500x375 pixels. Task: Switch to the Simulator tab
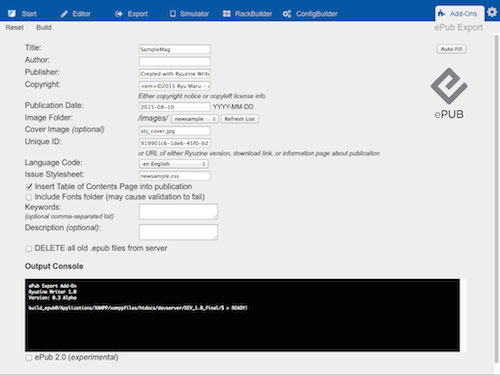189,14
